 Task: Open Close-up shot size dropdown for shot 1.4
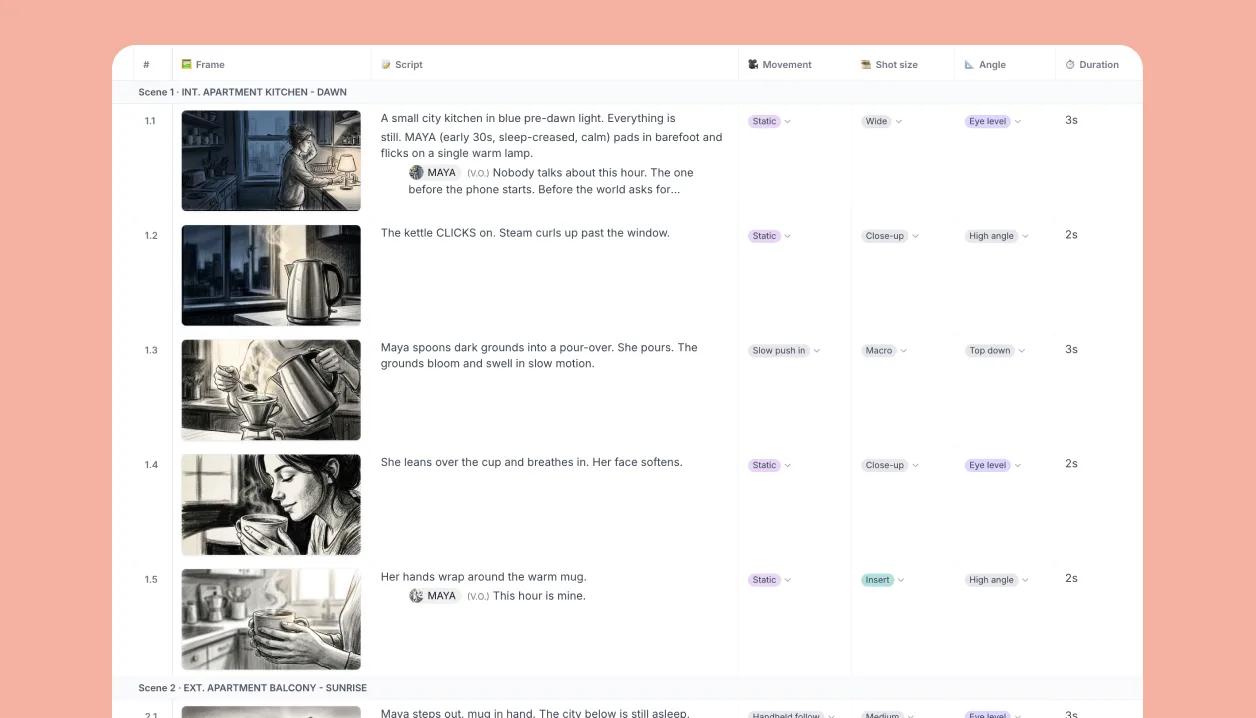pos(890,465)
